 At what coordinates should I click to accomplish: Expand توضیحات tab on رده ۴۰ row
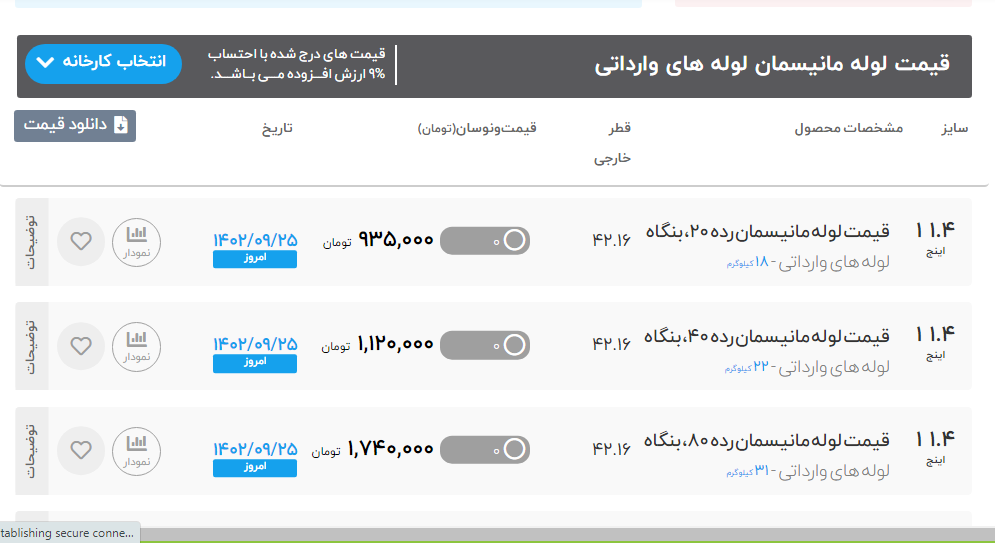[x=30, y=346]
